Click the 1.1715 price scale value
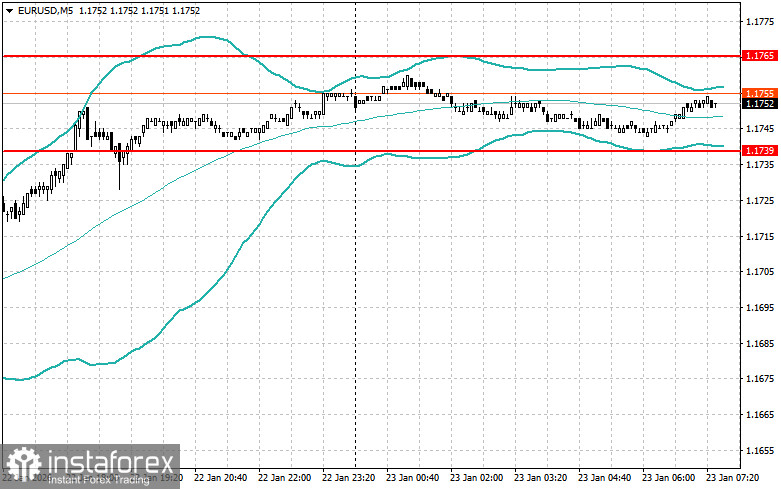 point(760,236)
